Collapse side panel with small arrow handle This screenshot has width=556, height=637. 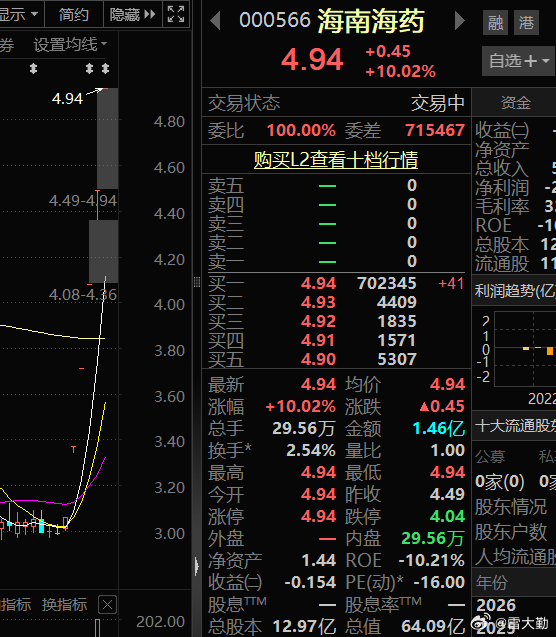pos(197,567)
